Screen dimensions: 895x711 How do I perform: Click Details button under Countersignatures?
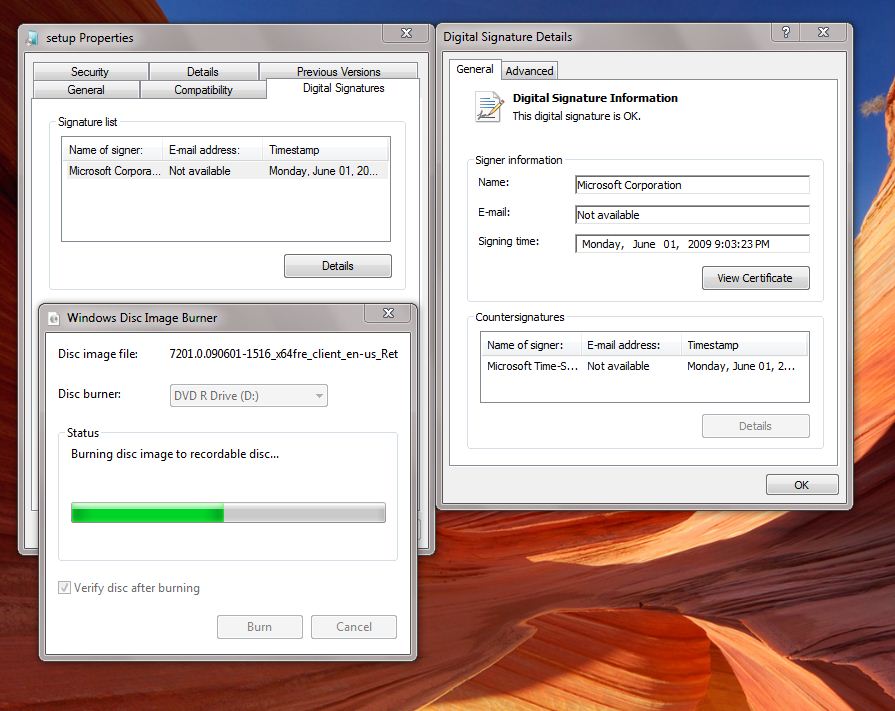click(755, 426)
